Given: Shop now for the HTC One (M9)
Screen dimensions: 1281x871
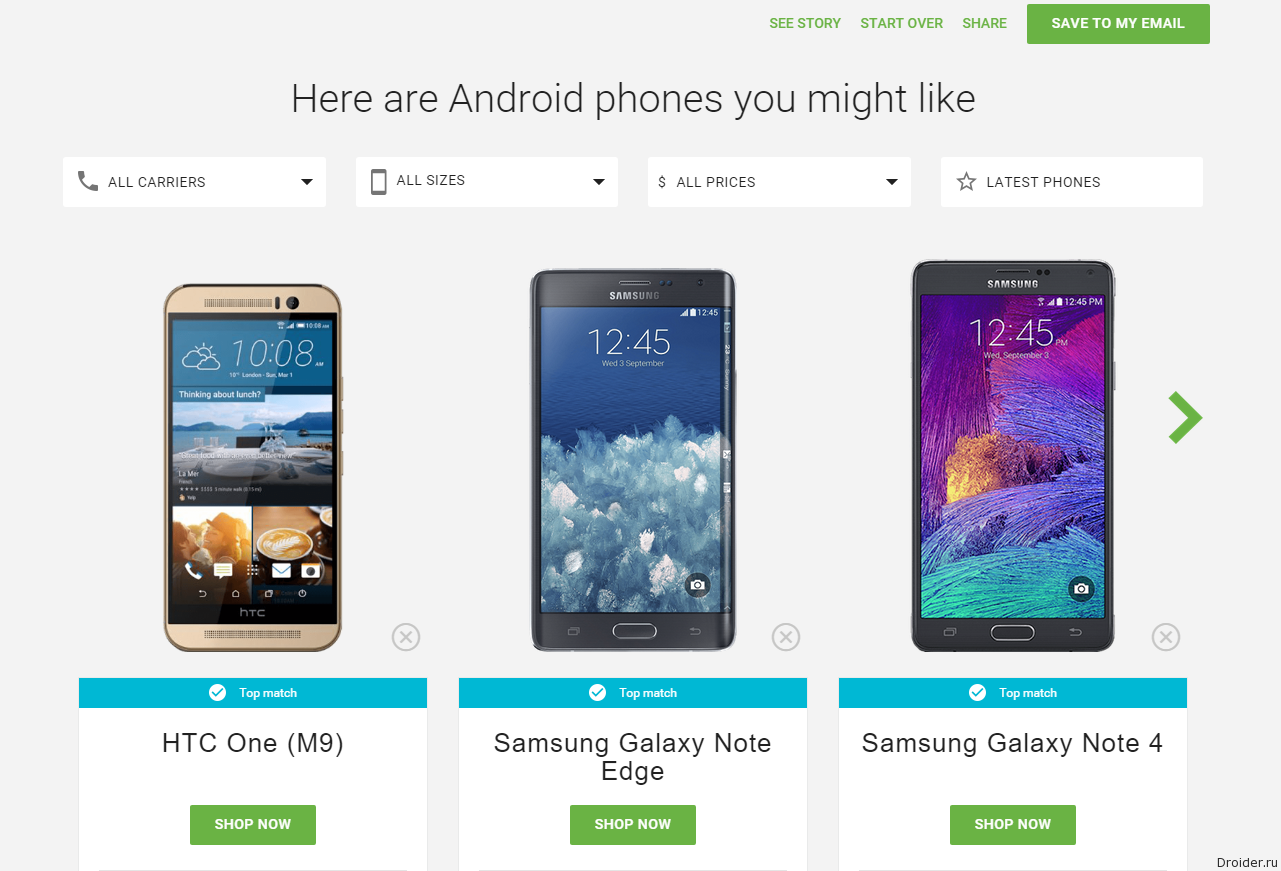Looking at the screenshot, I should click(x=253, y=825).
